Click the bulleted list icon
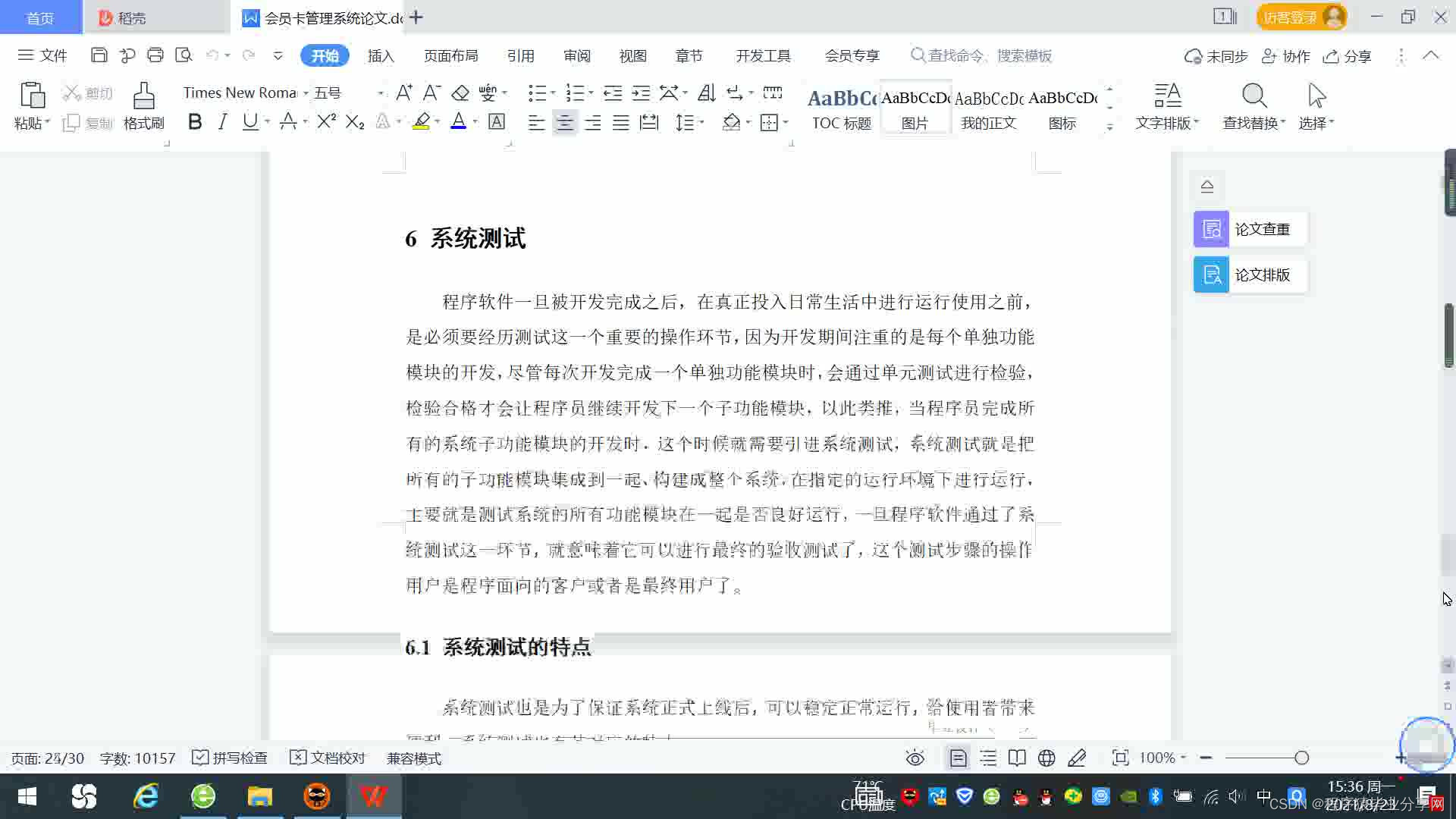1456x819 pixels. pos(537,93)
